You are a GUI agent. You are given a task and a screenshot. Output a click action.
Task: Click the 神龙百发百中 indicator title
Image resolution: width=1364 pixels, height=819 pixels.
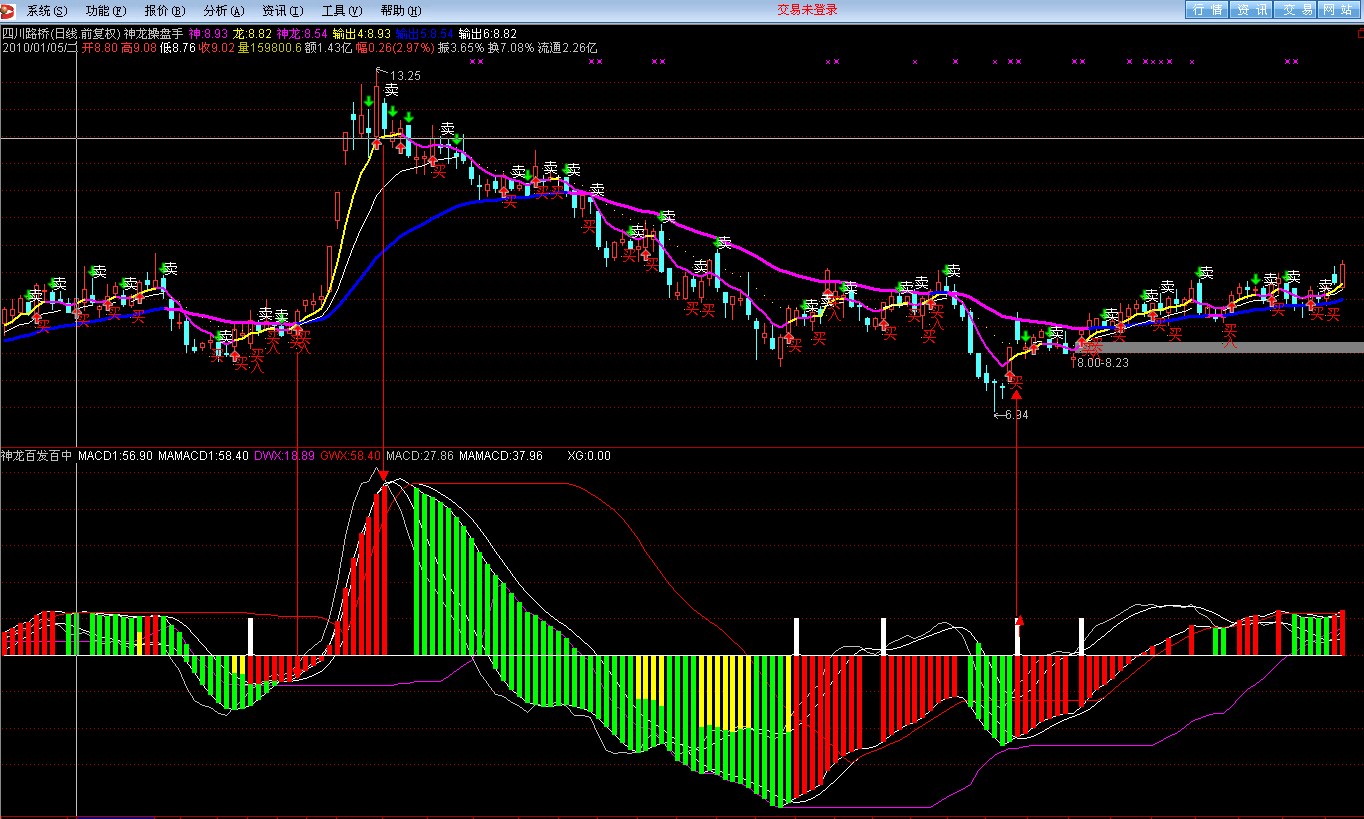pyautogui.click(x=37, y=456)
